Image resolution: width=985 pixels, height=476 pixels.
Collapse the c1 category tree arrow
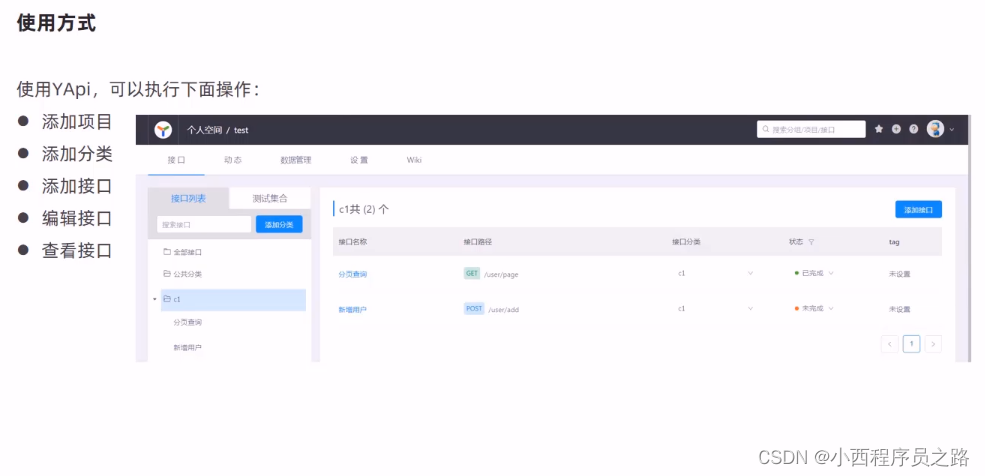pos(155,300)
